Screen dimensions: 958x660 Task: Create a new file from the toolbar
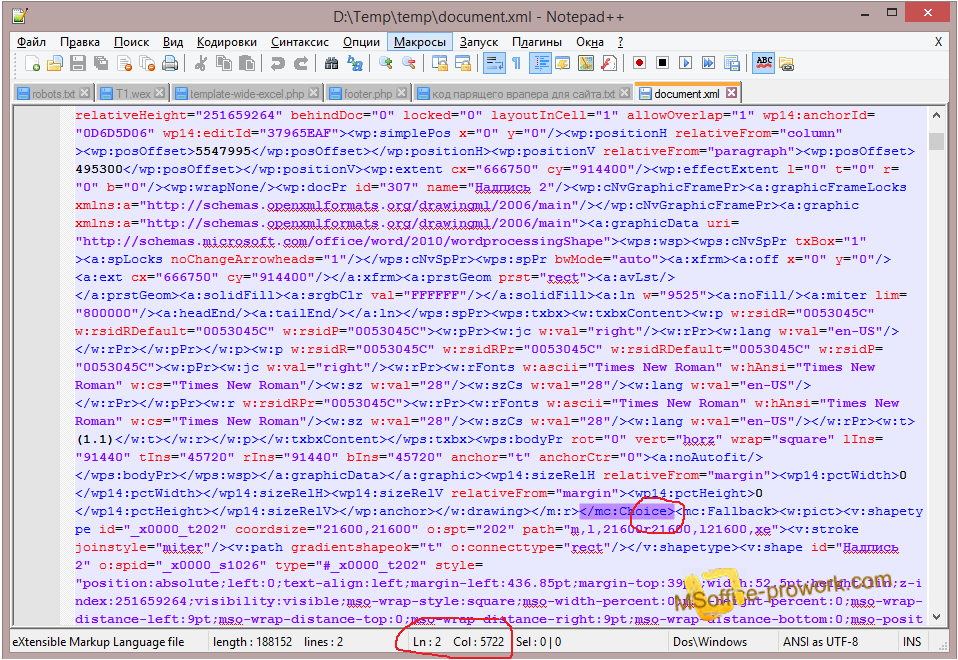pos(32,63)
